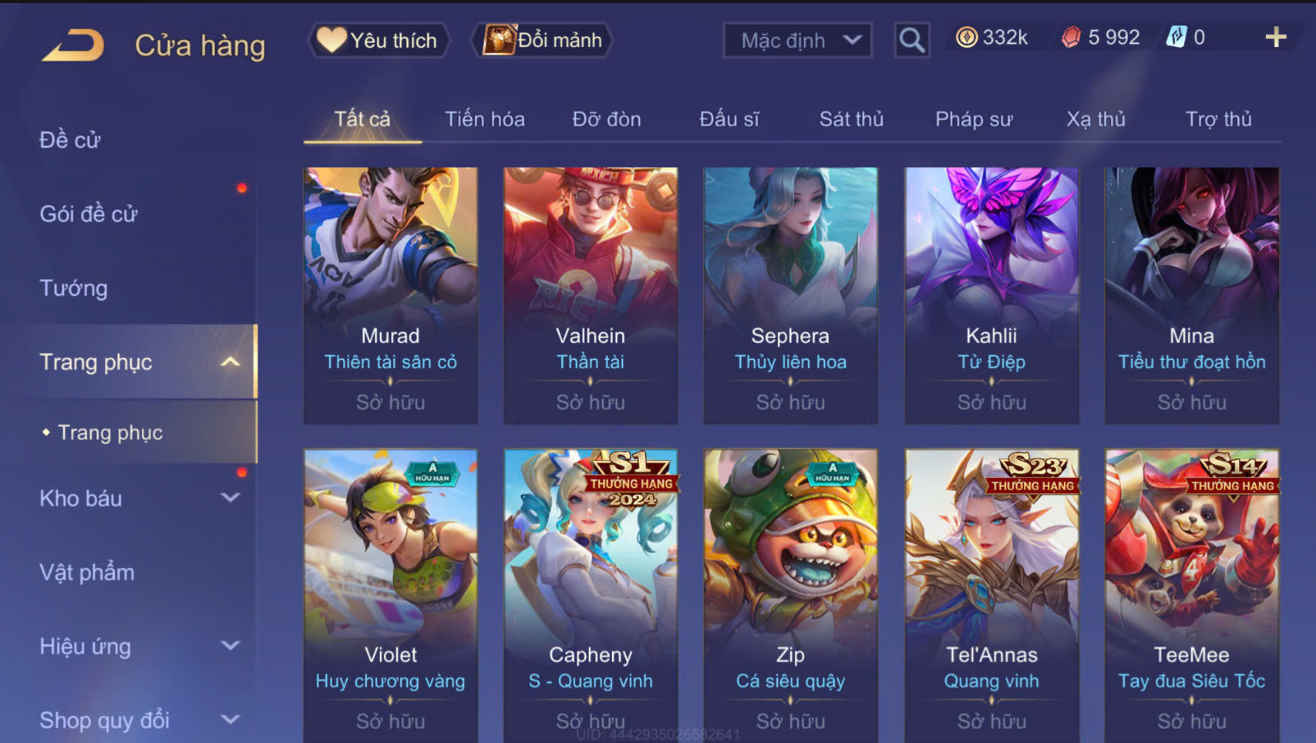Switch to the Pháp sư tab

[x=974, y=119]
